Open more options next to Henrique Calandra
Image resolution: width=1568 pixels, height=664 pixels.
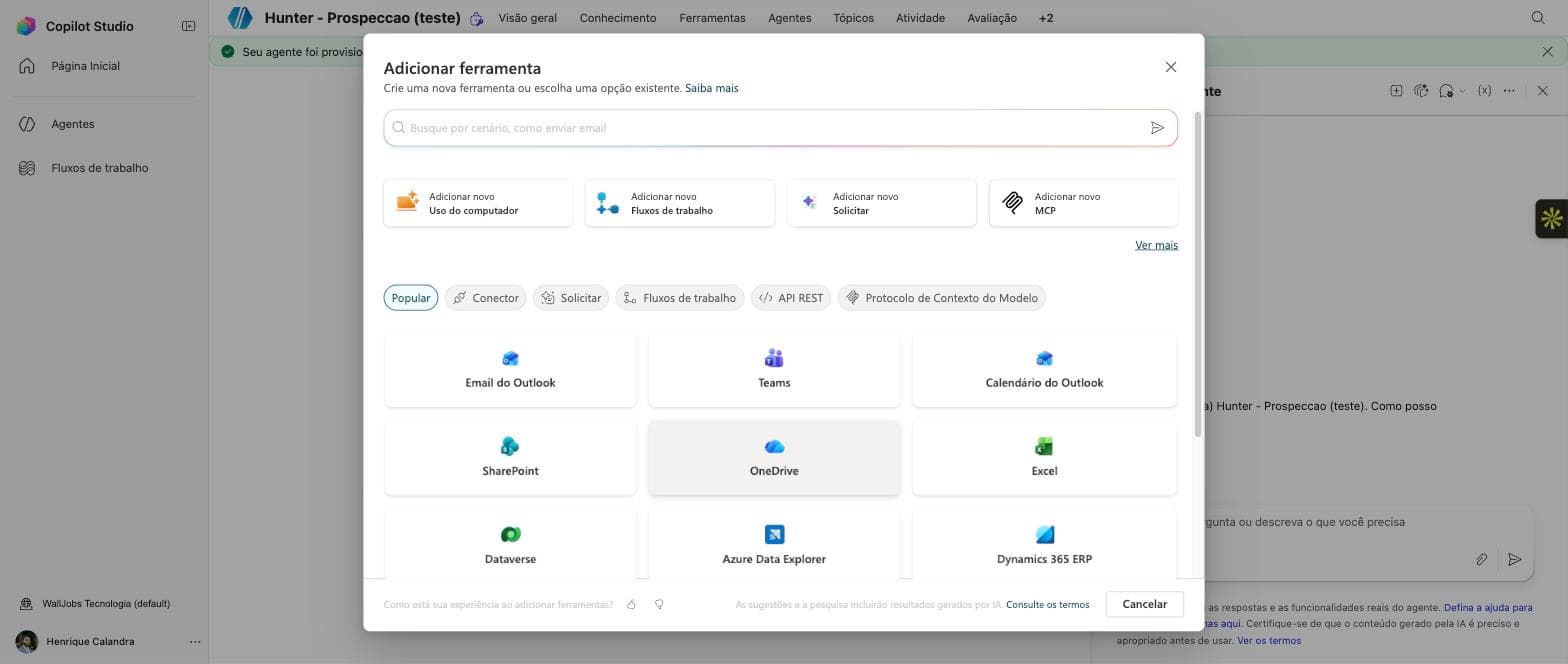pos(195,642)
